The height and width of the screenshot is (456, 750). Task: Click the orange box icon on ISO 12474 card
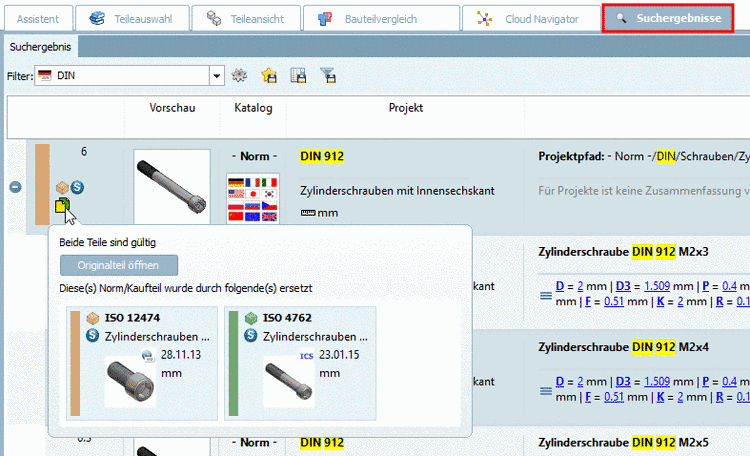tap(93, 318)
